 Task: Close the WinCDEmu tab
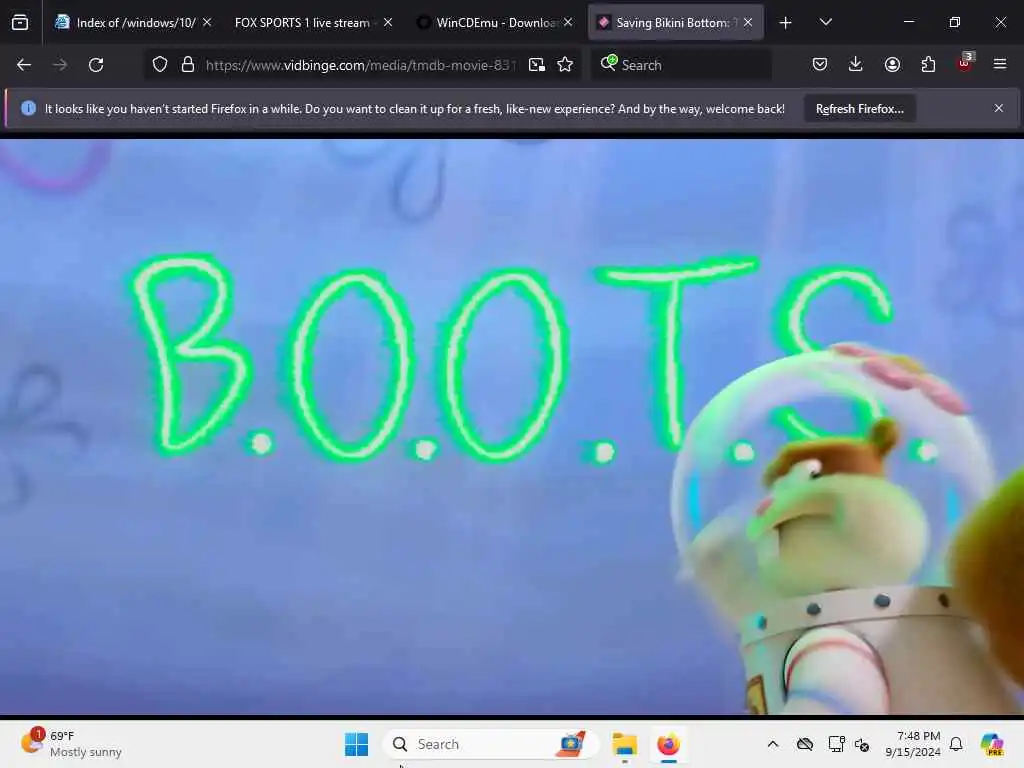click(x=568, y=22)
